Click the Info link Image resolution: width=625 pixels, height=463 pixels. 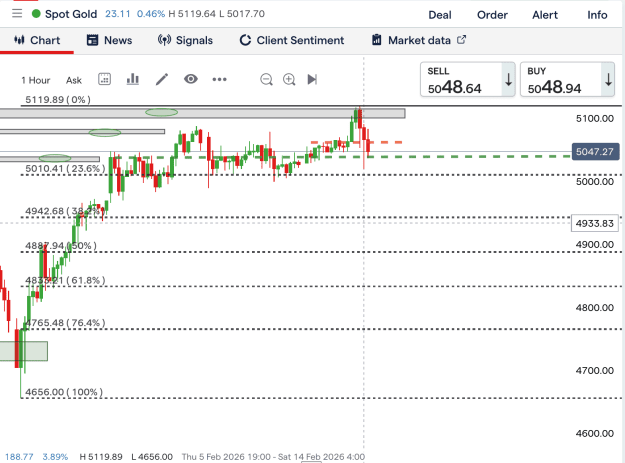(x=597, y=15)
